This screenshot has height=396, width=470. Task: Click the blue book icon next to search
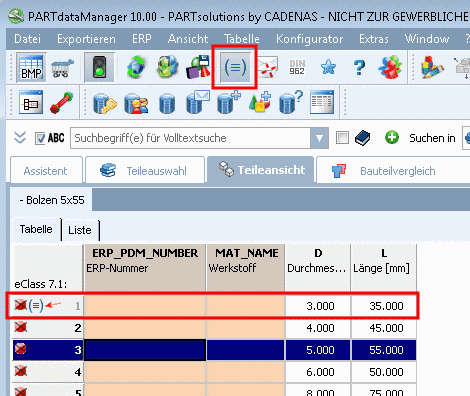pyautogui.click(x=363, y=138)
